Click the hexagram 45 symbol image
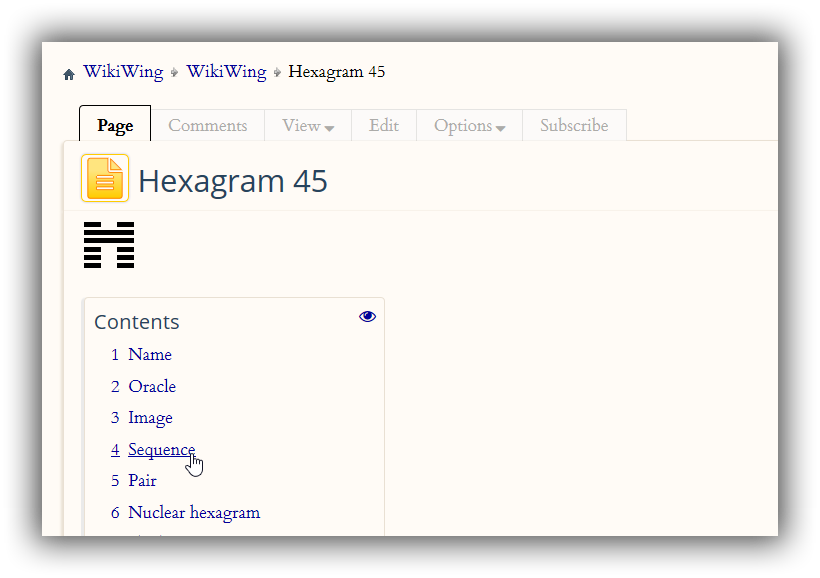The image size is (820, 578). pos(109,246)
